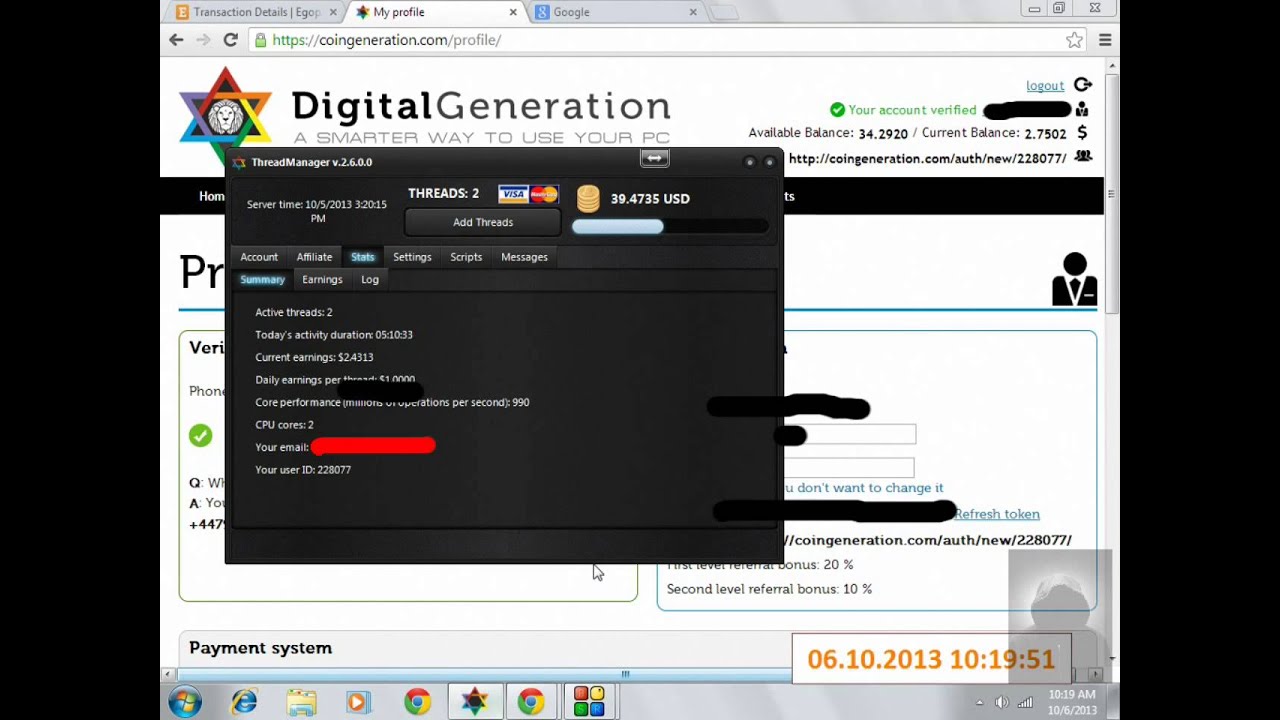Open the Windows Start menu
The image size is (1280, 720).
click(x=185, y=702)
